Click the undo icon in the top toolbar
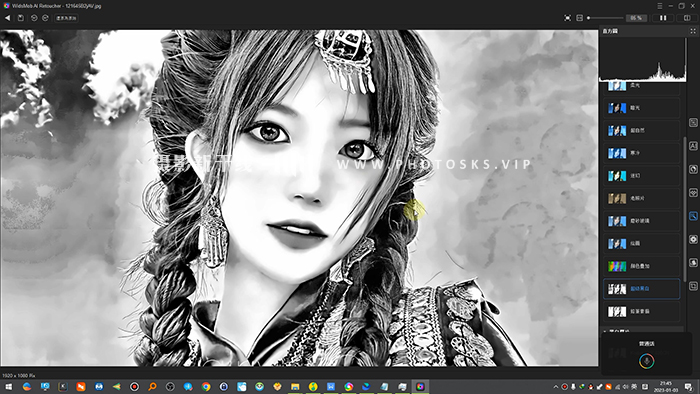 point(34,18)
